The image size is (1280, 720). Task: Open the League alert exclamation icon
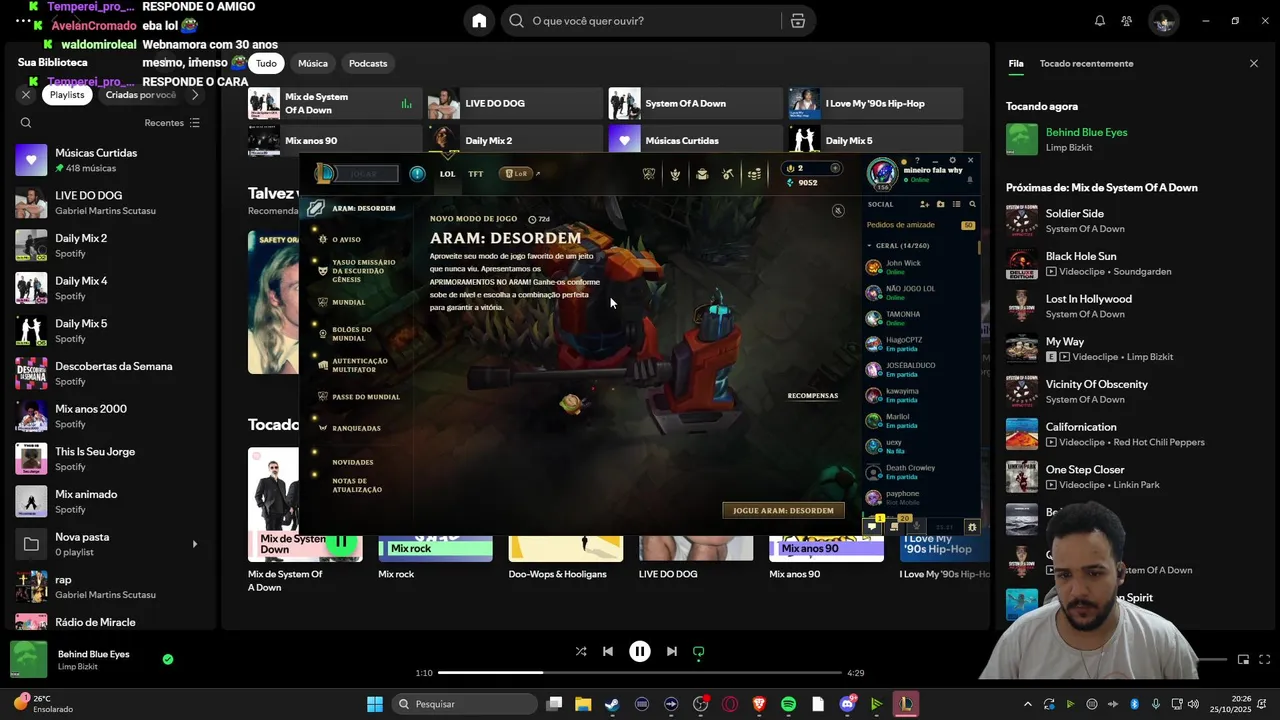417,174
